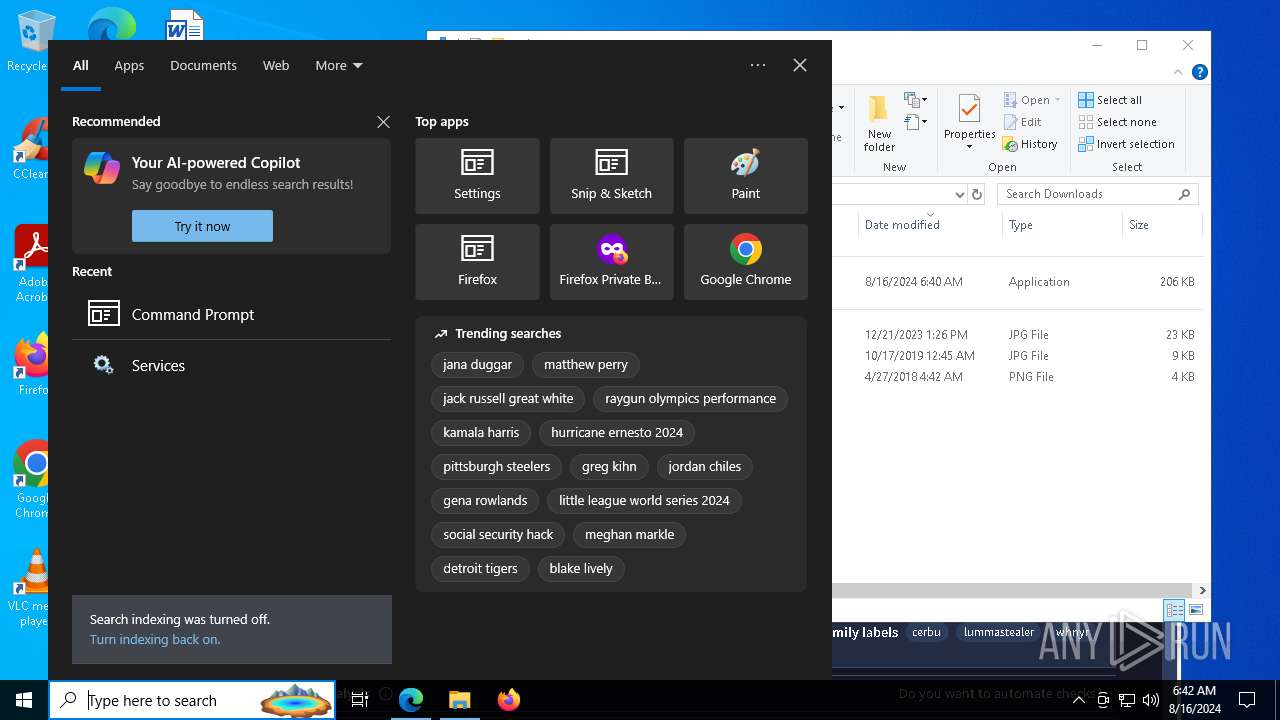
Task: Open Task View on taskbar
Action: point(360,700)
